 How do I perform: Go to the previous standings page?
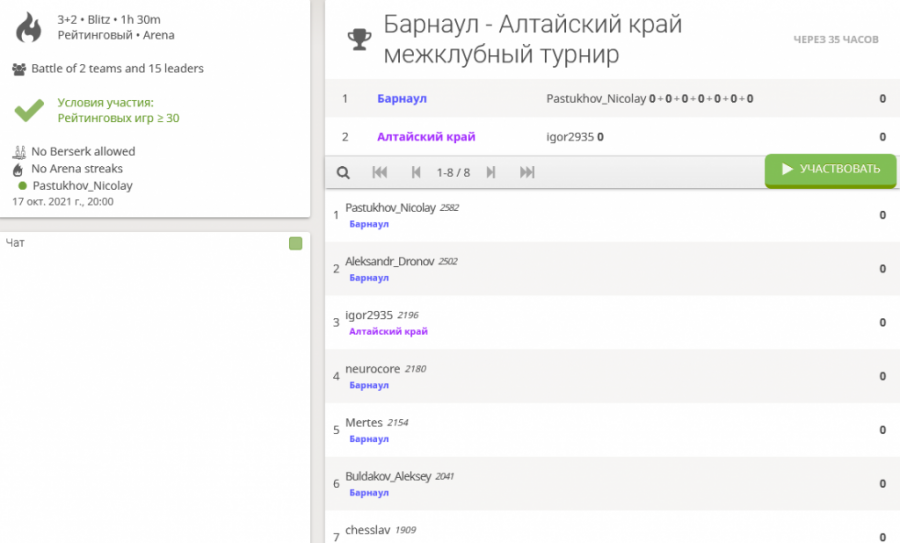(x=416, y=172)
